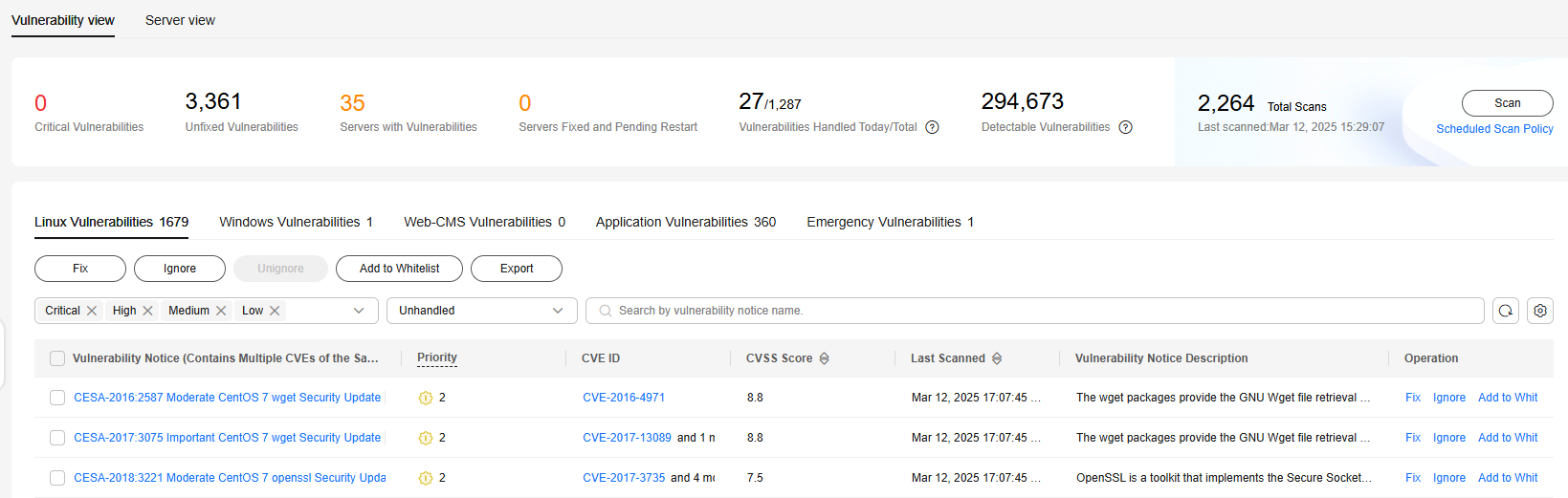Click help icon beside Vulnerabilities Handled Today/Total
Image resolution: width=1568 pixels, height=498 pixels.
pos(932,127)
